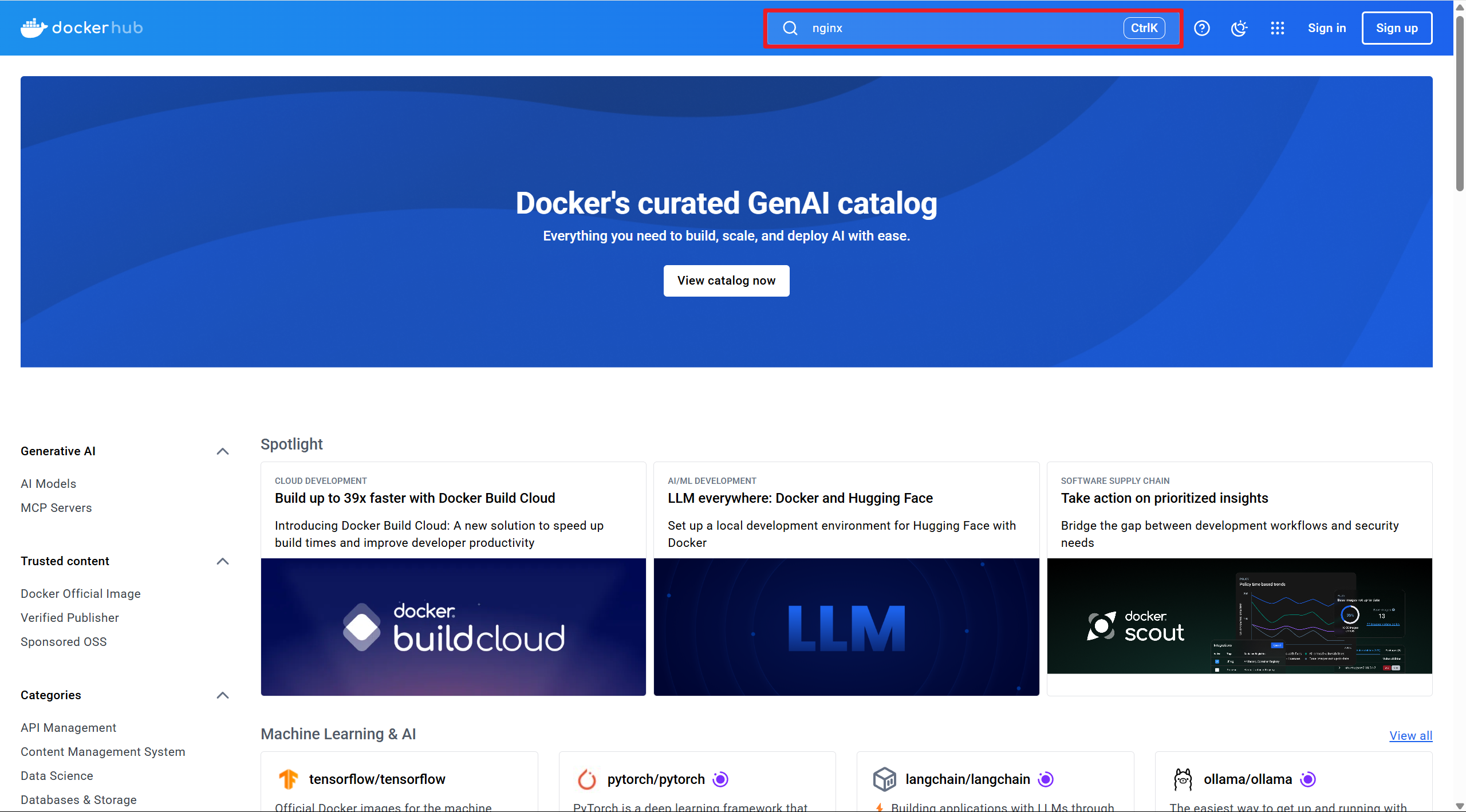Collapse the Trusted content section

[223, 561]
